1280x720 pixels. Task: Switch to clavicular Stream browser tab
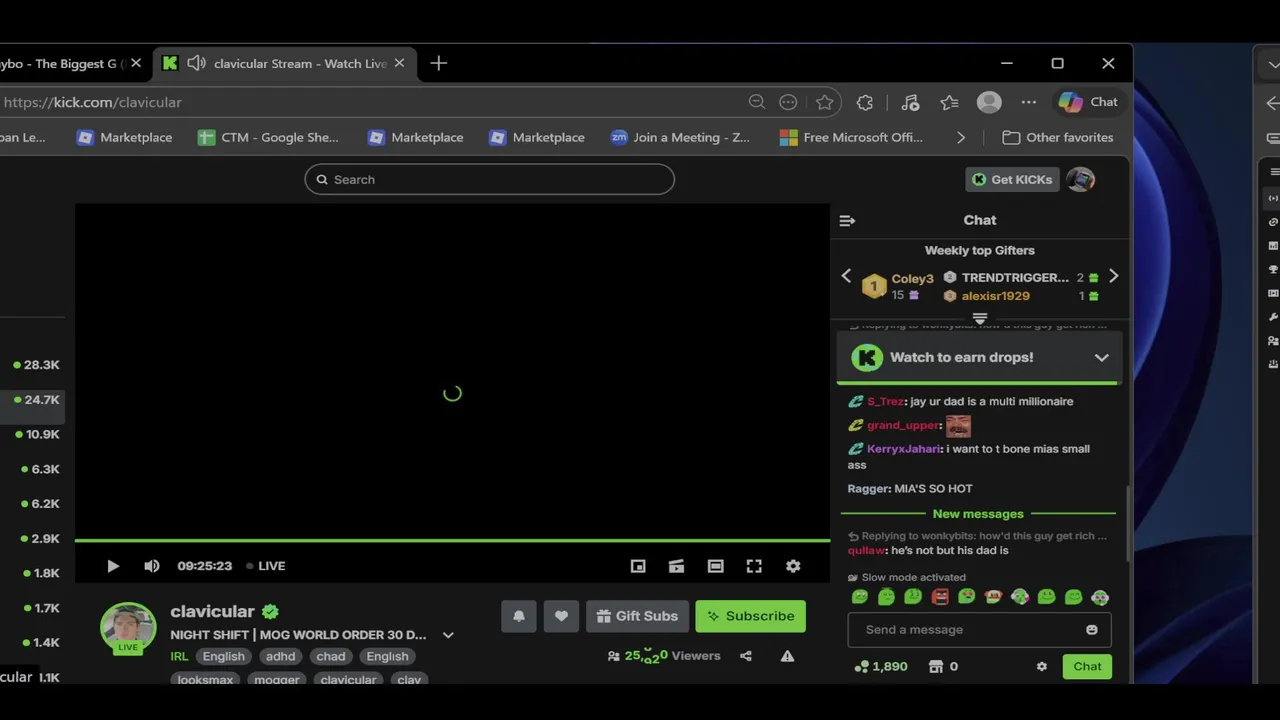click(283, 63)
